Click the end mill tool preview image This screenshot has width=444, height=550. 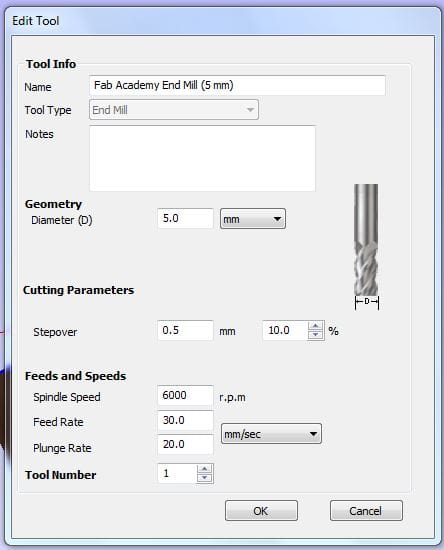(x=366, y=247)
